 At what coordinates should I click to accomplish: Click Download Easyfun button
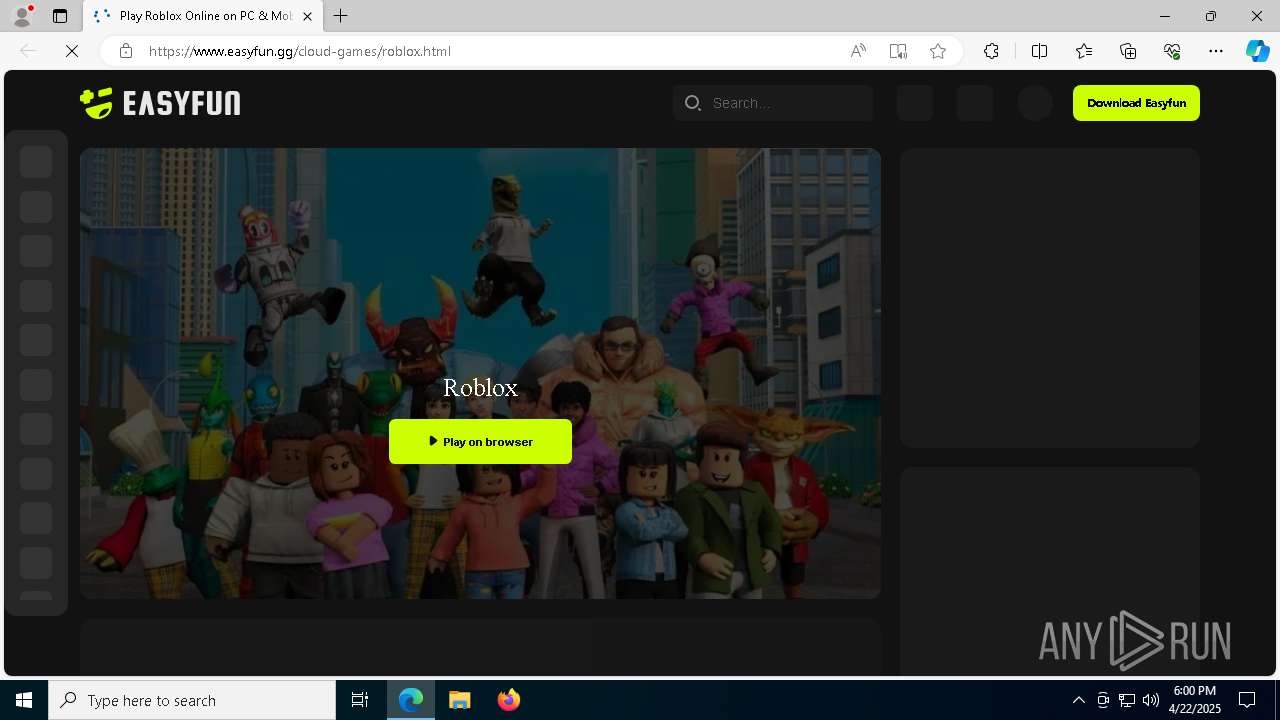(1136, 103)
